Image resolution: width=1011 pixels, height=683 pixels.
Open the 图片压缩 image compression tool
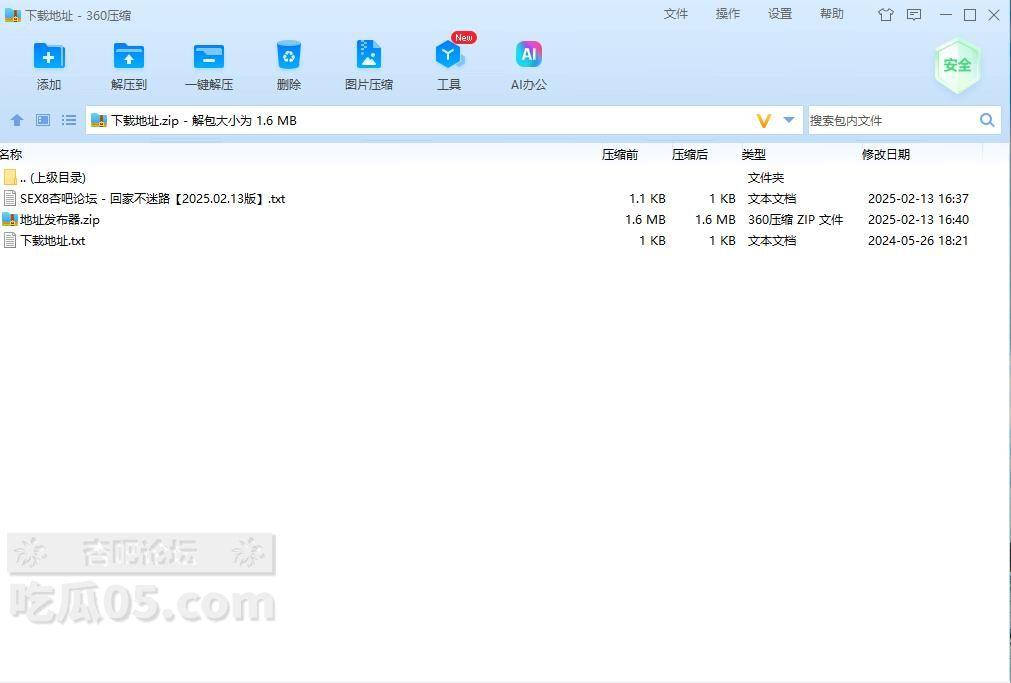(368, 56)
